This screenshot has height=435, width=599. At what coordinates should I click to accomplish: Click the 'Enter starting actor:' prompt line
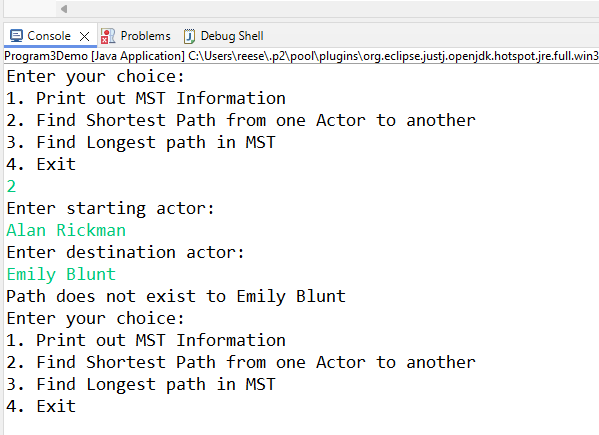point(110,209)
